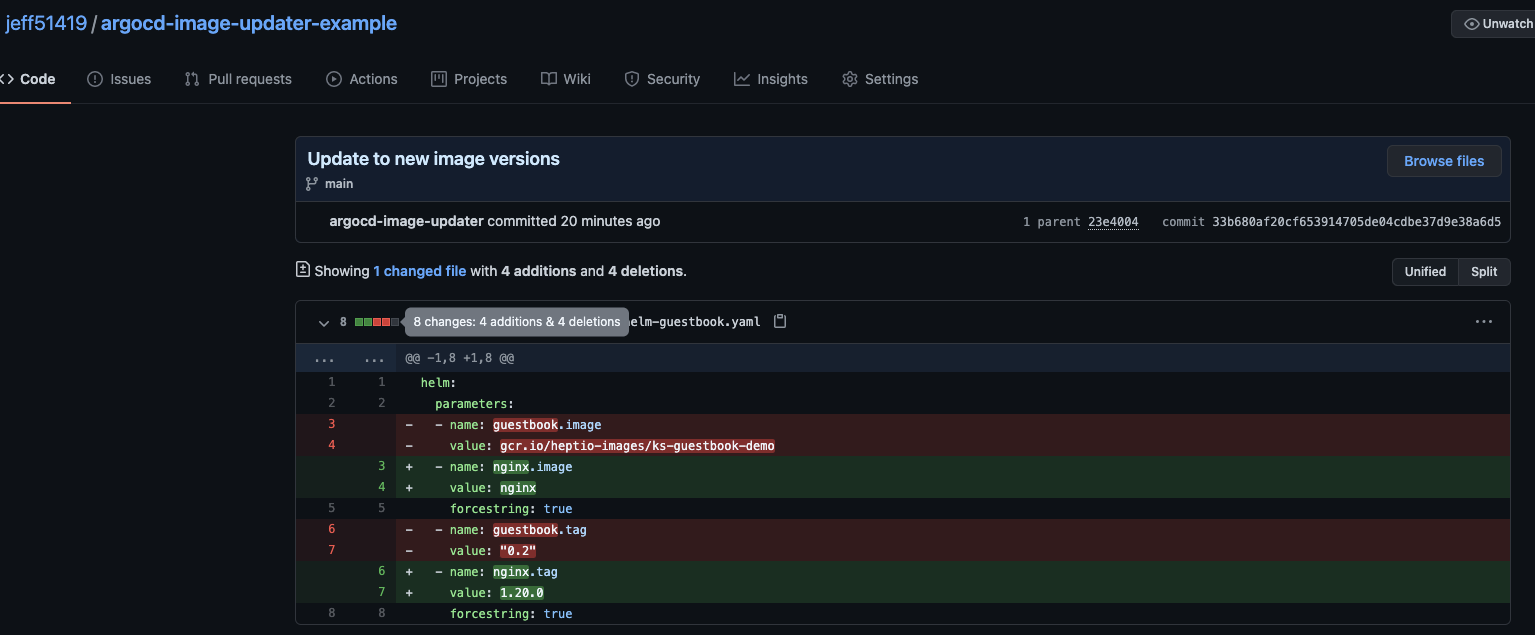This screenshot has width=1535, height=635.
Task: Click the hunk header @@ -1,8 +1,8 @@
Action: click(x=460, y=358)
